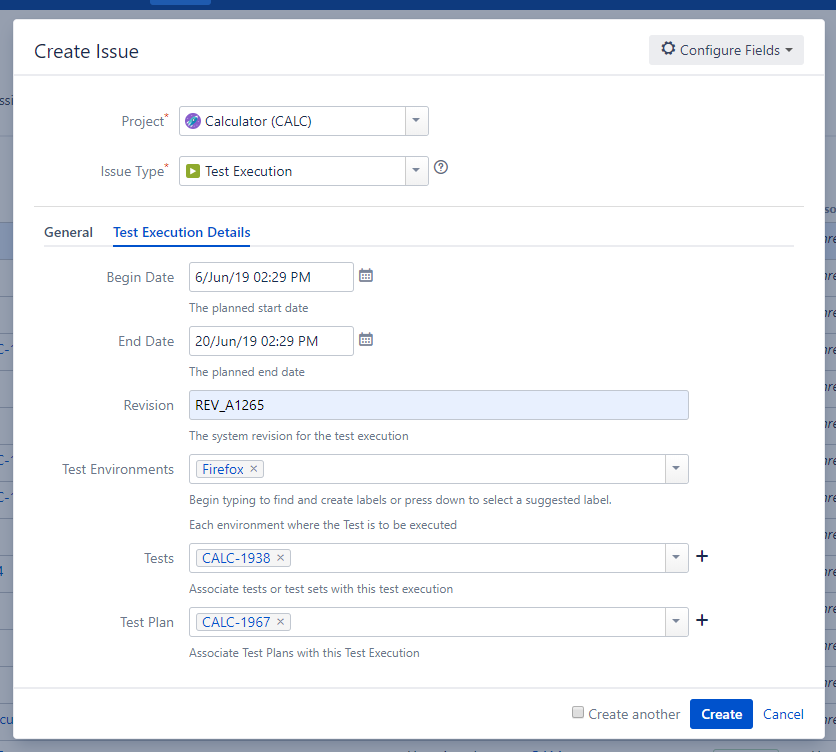The width and height of the screenshot is (836, 752).
Task: Click plus icon beside Tests field
Action: coord(702,556)
